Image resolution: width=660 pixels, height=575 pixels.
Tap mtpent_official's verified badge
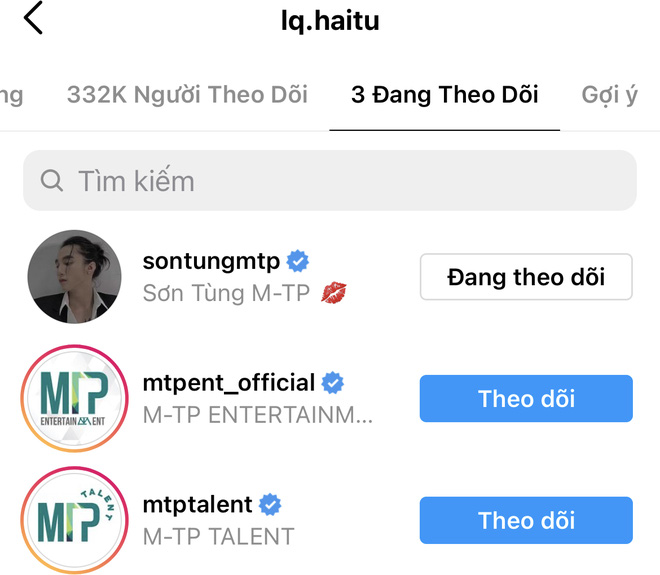click(332, 383)
